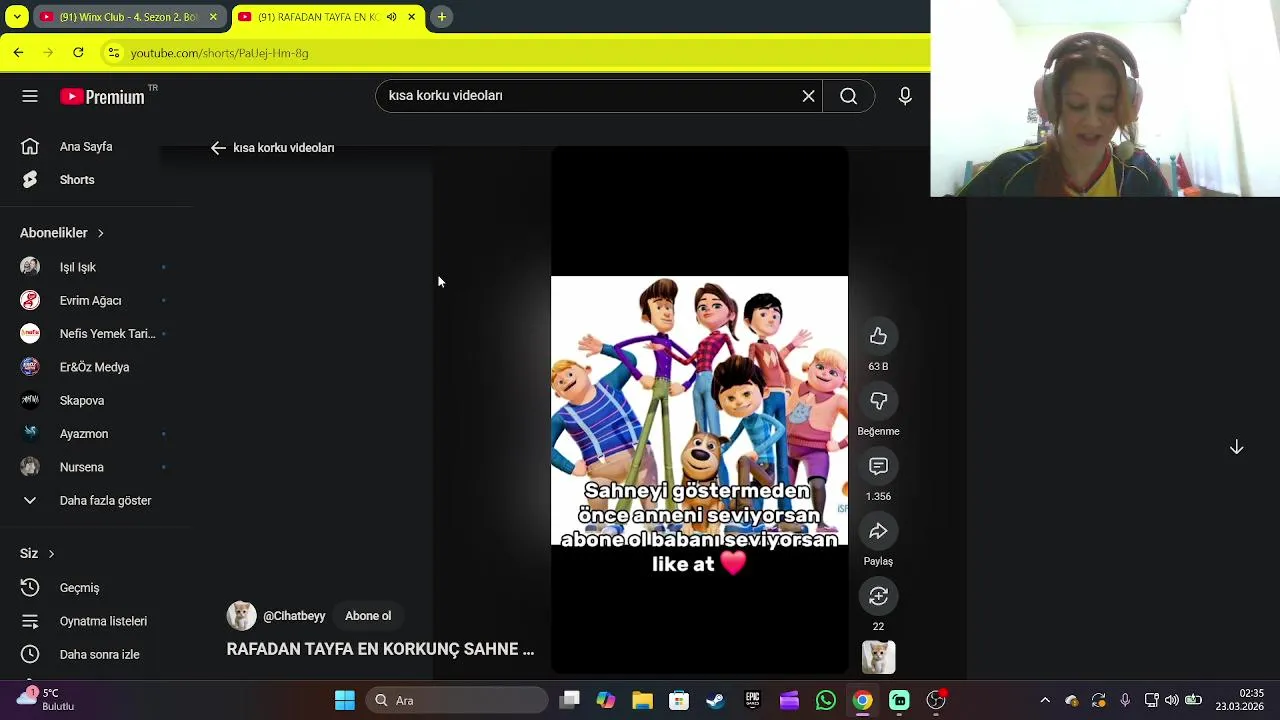The width and height of the screenshot is (1280, 720).
Task: Click Chrome icon in taskbar
Action: [x=862, y=701]
